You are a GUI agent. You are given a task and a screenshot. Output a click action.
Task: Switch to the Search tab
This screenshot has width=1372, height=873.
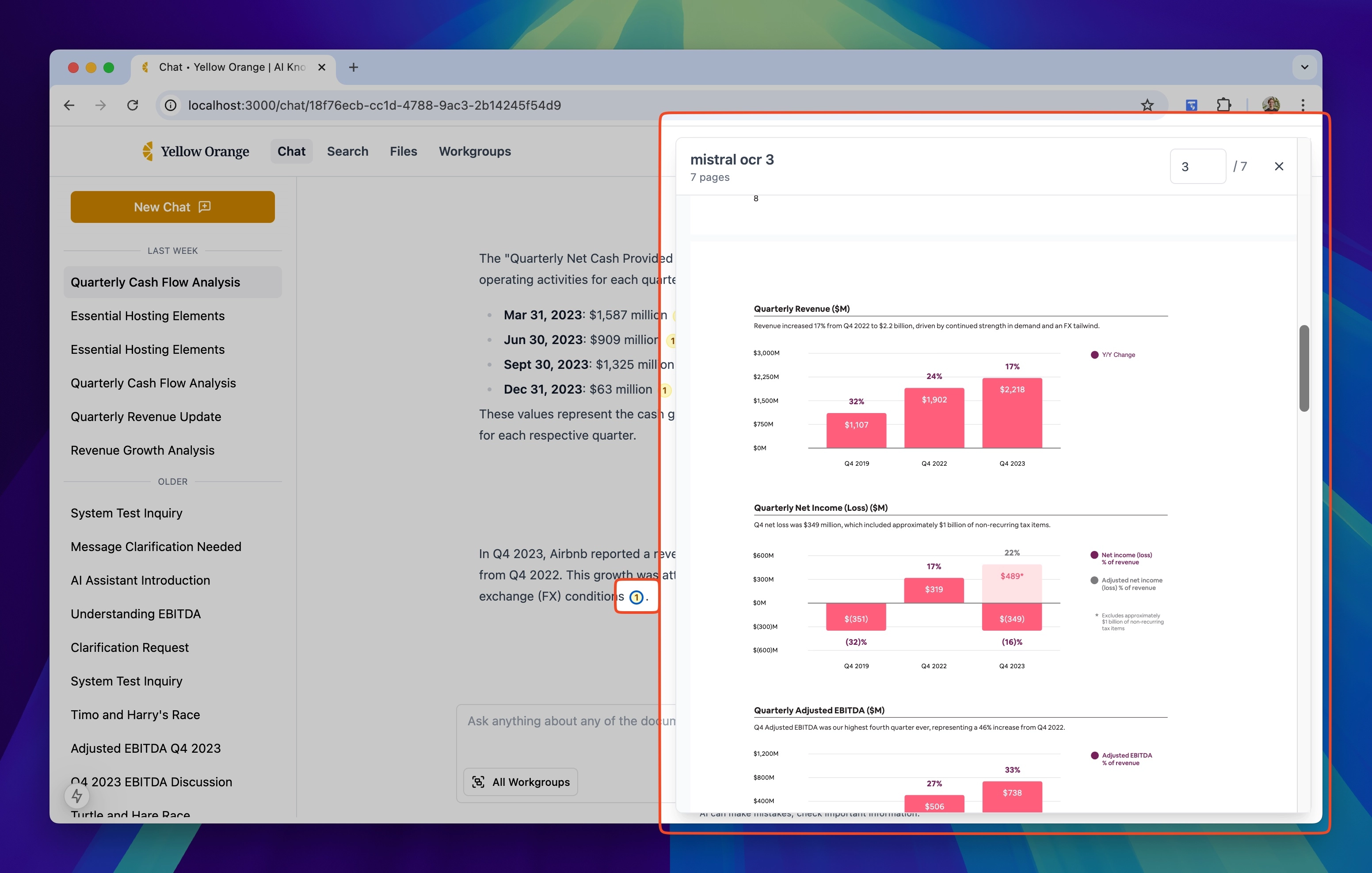pos(347,151)
